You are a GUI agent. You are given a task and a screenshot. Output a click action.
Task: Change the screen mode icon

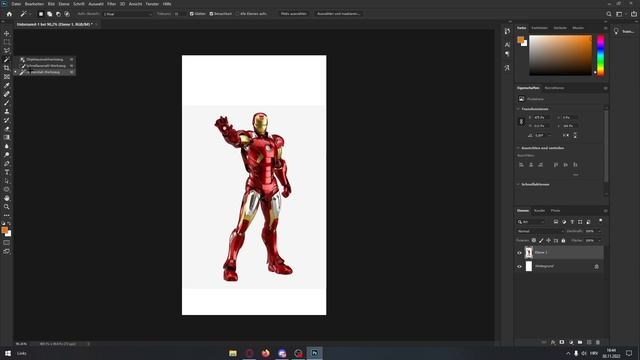pyautogui.click(x=7, y=251)
